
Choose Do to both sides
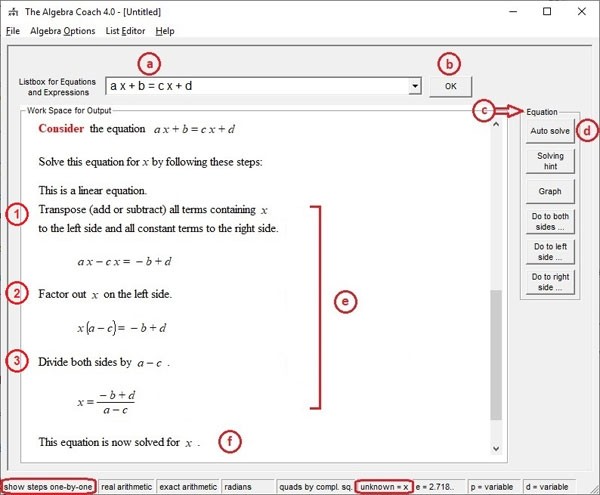(x=550, y=222)
